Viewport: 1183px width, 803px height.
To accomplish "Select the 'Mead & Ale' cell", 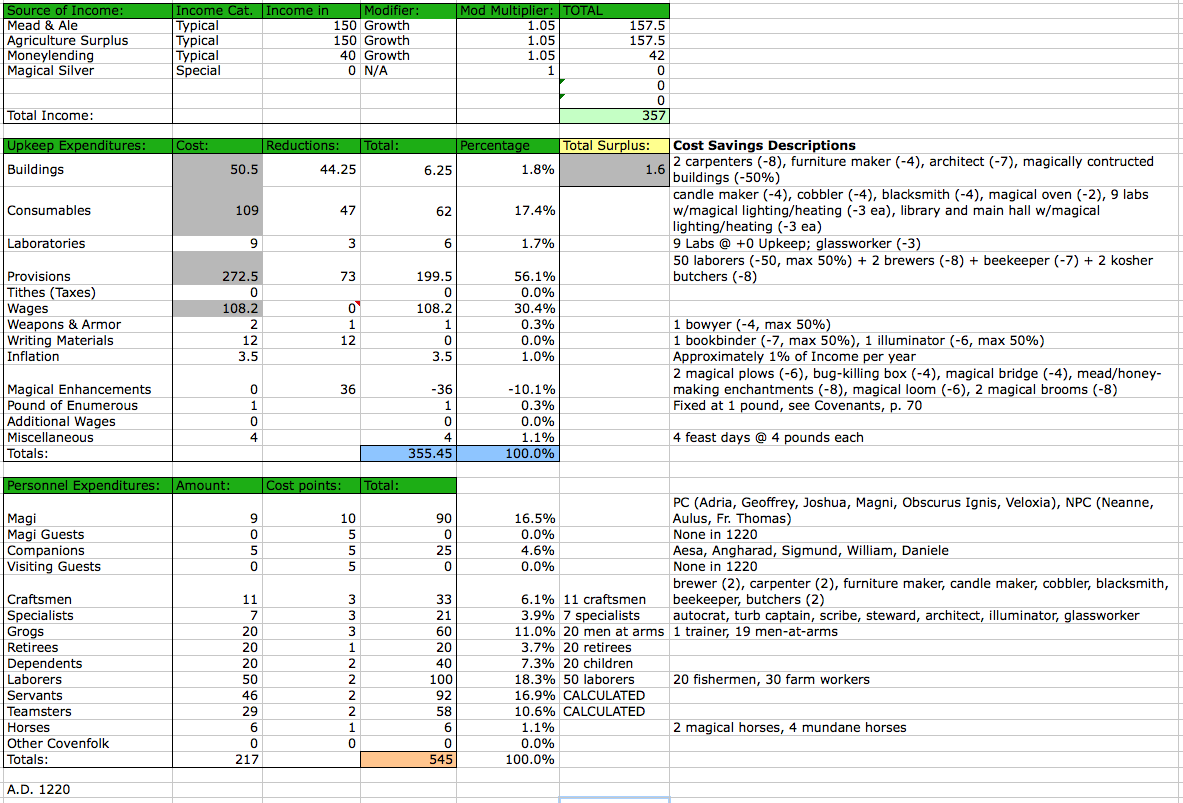I will point(88,26).
